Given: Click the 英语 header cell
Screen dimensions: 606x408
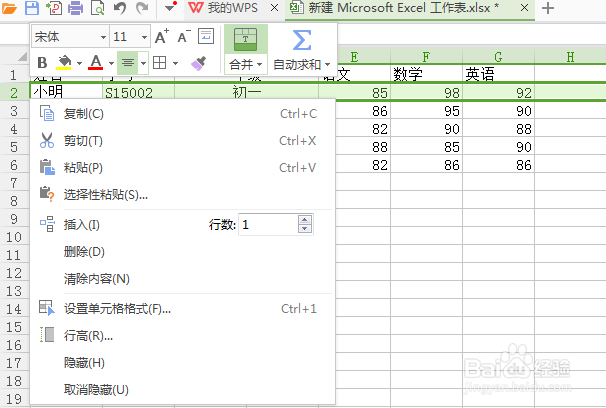Looking at the screenshot, I should tap(499, 73).
